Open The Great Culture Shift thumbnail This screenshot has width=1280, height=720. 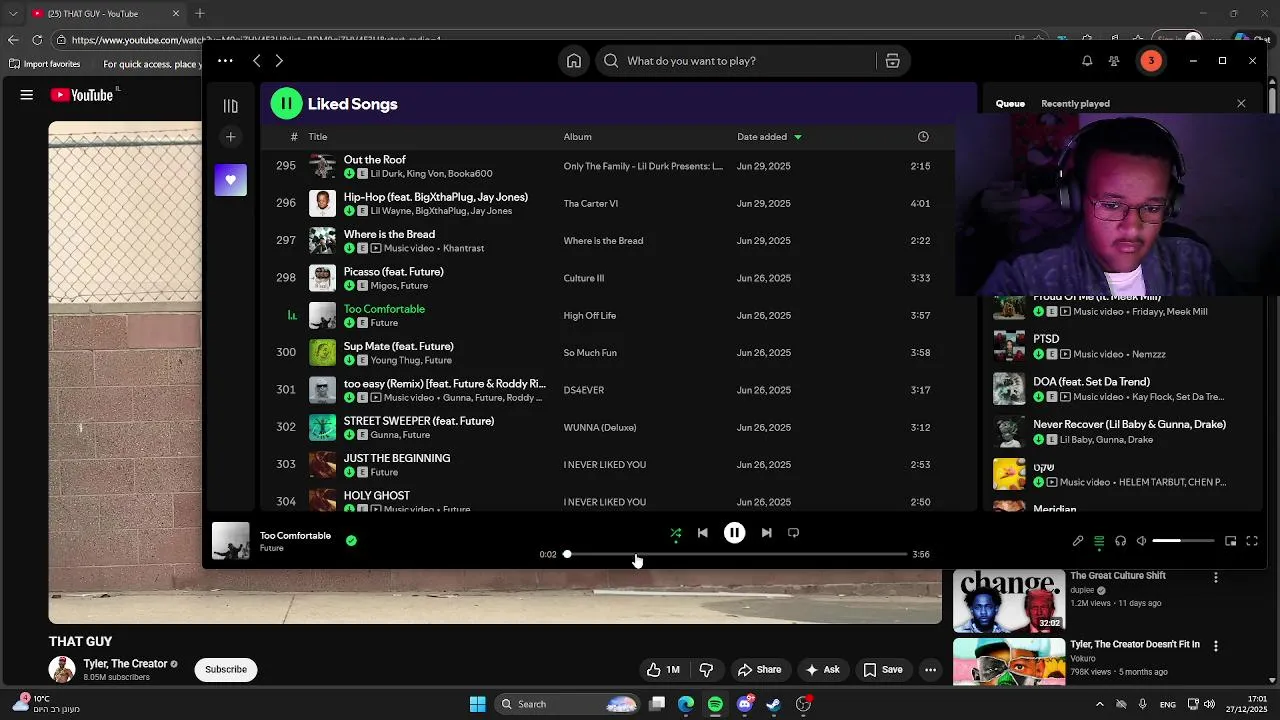1009,601
